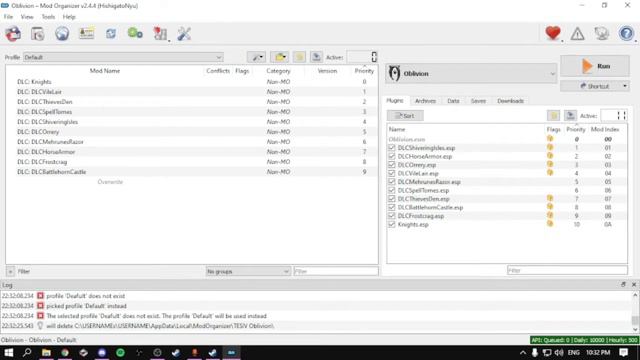The width and height of the screenshot is (640, 360).
Task: Click the open folder icon above mod list
Action: click(280, 57)
